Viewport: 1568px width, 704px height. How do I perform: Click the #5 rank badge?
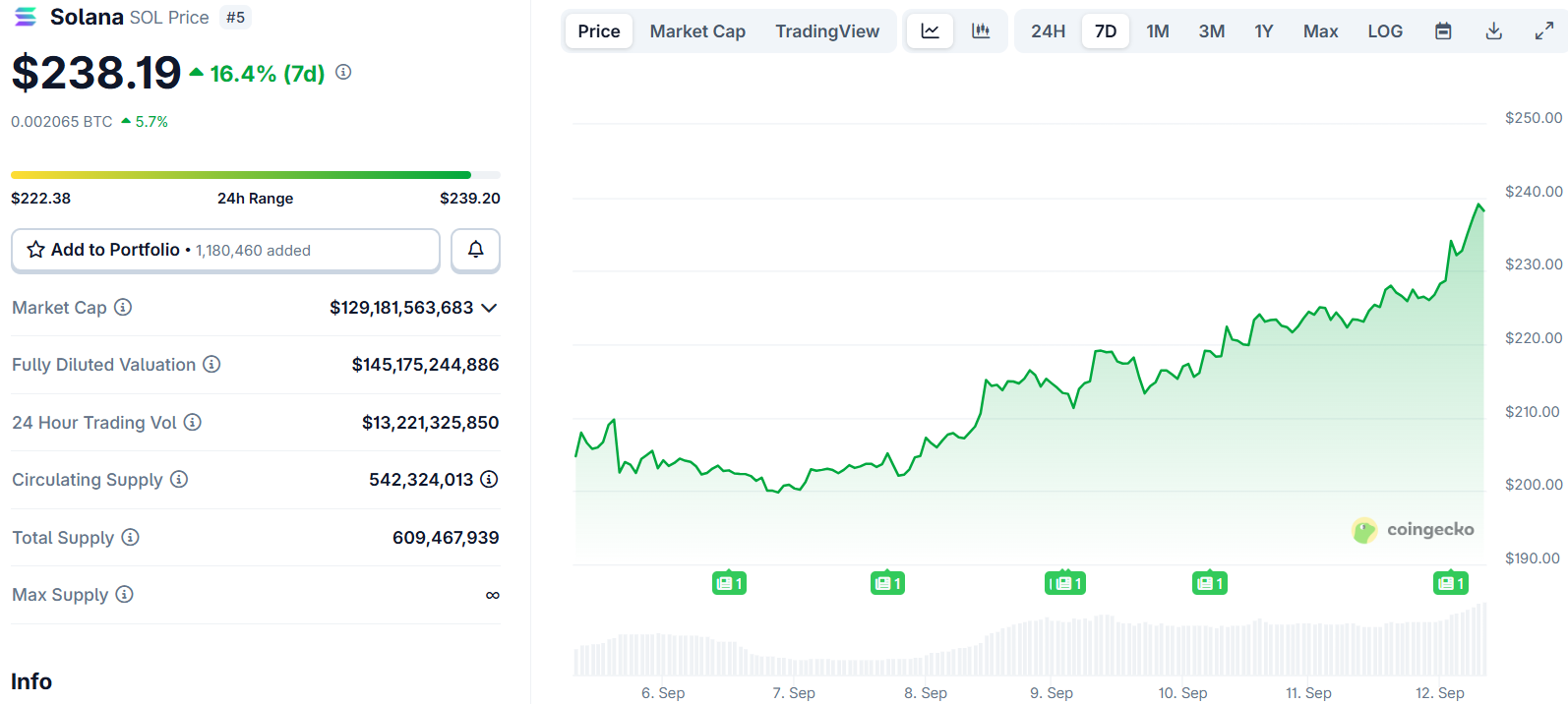(x=235, y=17)
